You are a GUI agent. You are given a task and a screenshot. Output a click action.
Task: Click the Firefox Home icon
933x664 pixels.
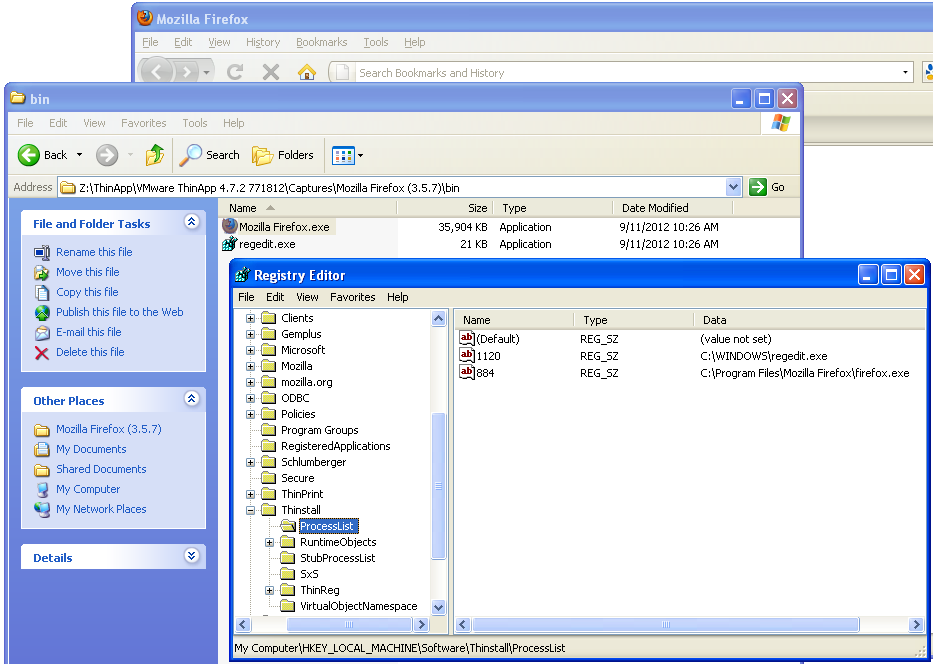tap(307, 72)
